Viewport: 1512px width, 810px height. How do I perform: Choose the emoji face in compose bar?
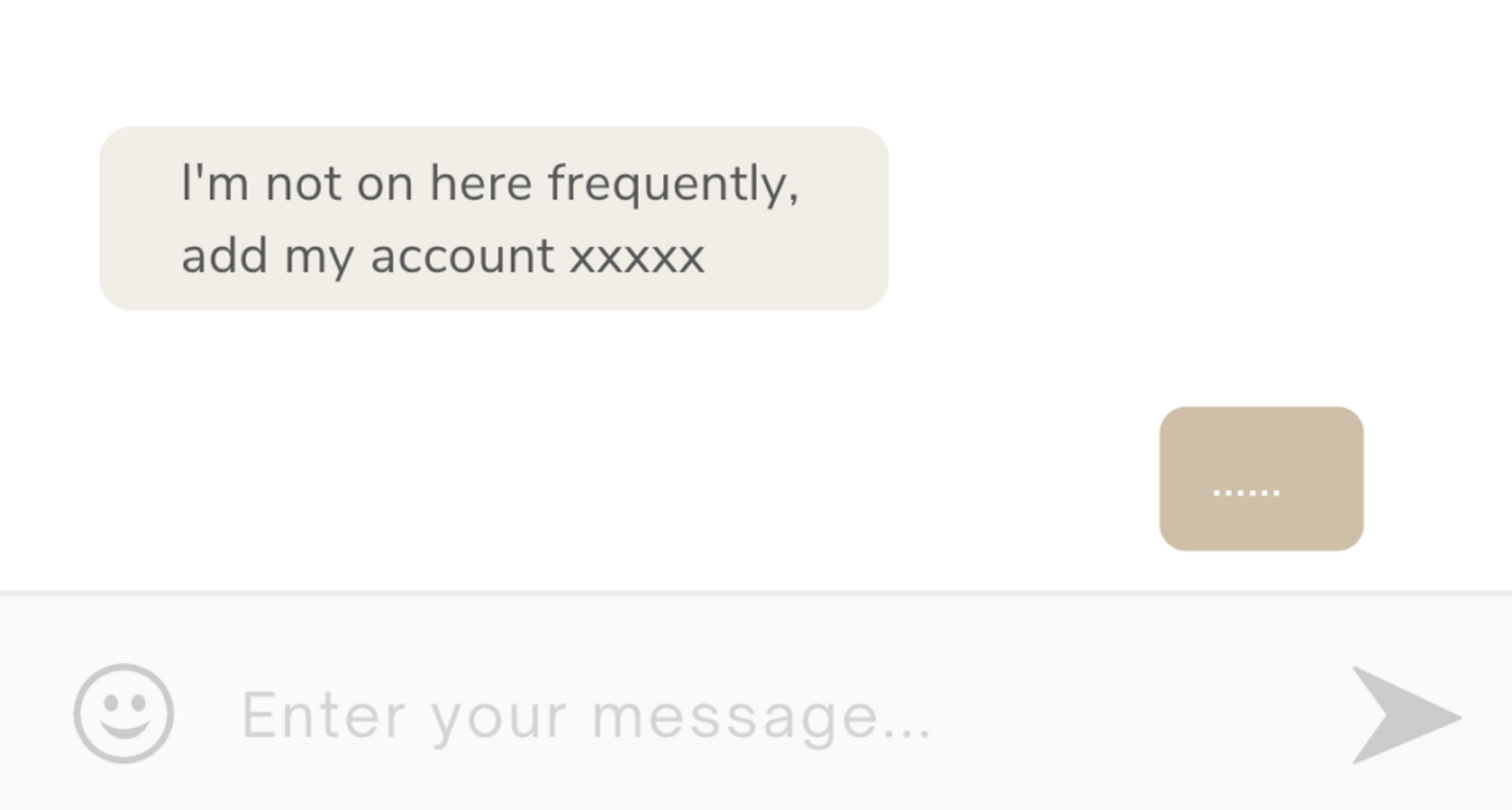[124, 713]
